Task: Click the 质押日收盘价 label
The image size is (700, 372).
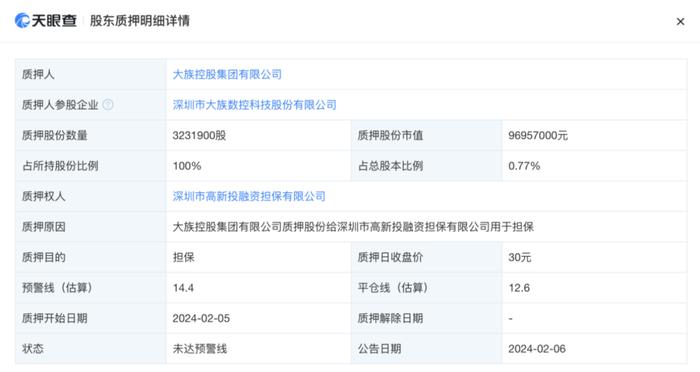Action: pos(390,257)
